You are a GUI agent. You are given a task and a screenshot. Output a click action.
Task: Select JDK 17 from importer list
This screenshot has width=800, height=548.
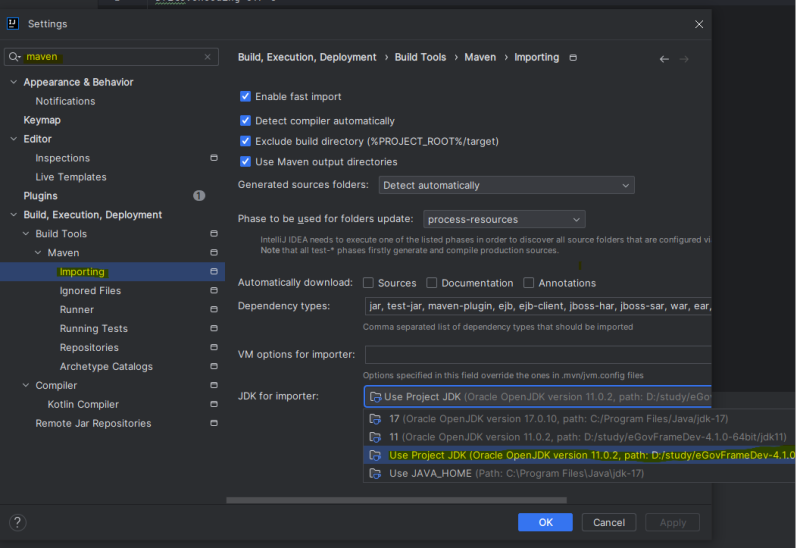point(579,419)
